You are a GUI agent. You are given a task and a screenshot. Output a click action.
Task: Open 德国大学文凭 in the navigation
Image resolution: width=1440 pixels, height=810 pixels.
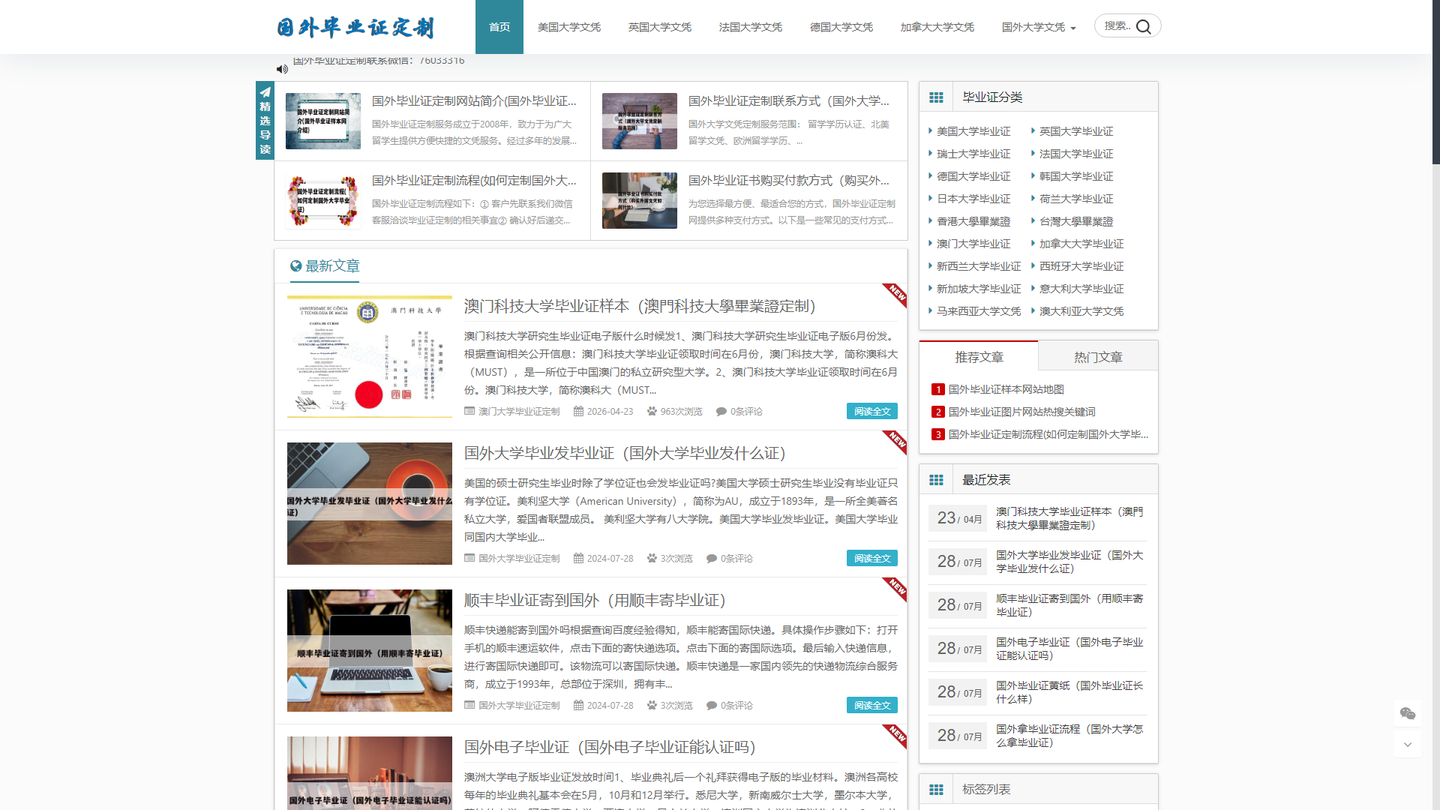(x=841, y=27)
